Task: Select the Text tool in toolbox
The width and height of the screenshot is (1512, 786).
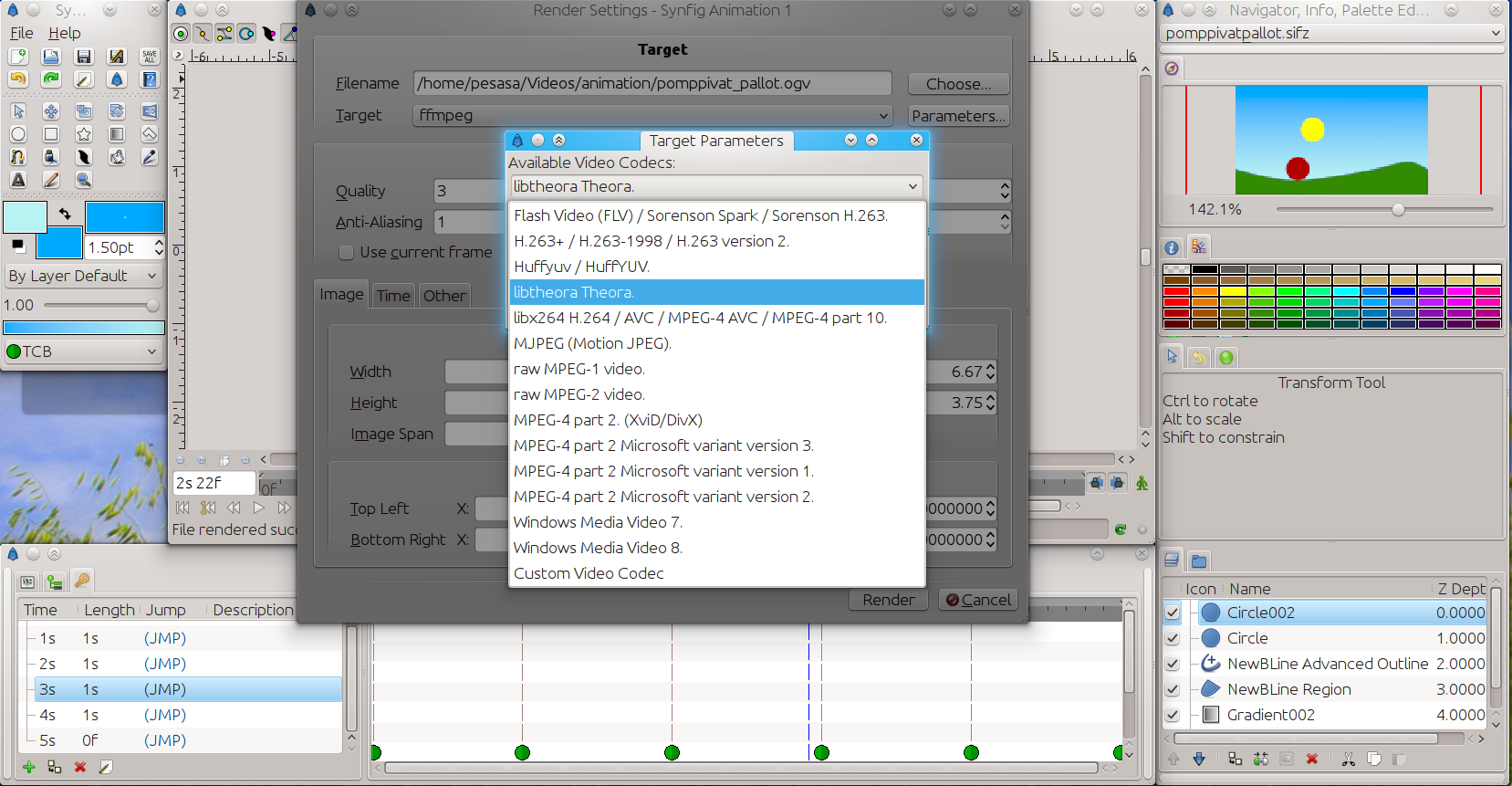Action: (x=18, y=180)
